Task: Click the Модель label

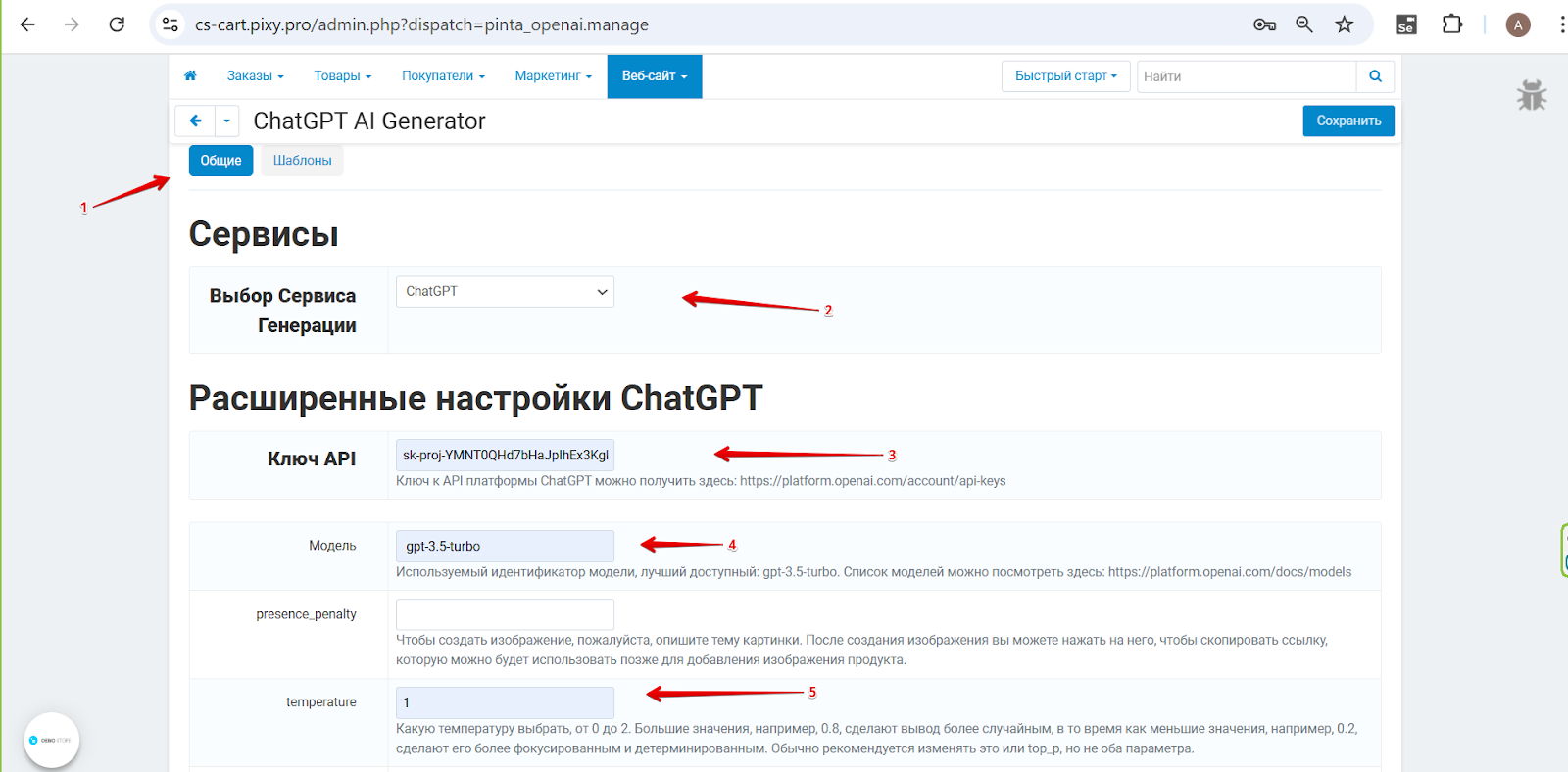Action: tap(332, 546)
